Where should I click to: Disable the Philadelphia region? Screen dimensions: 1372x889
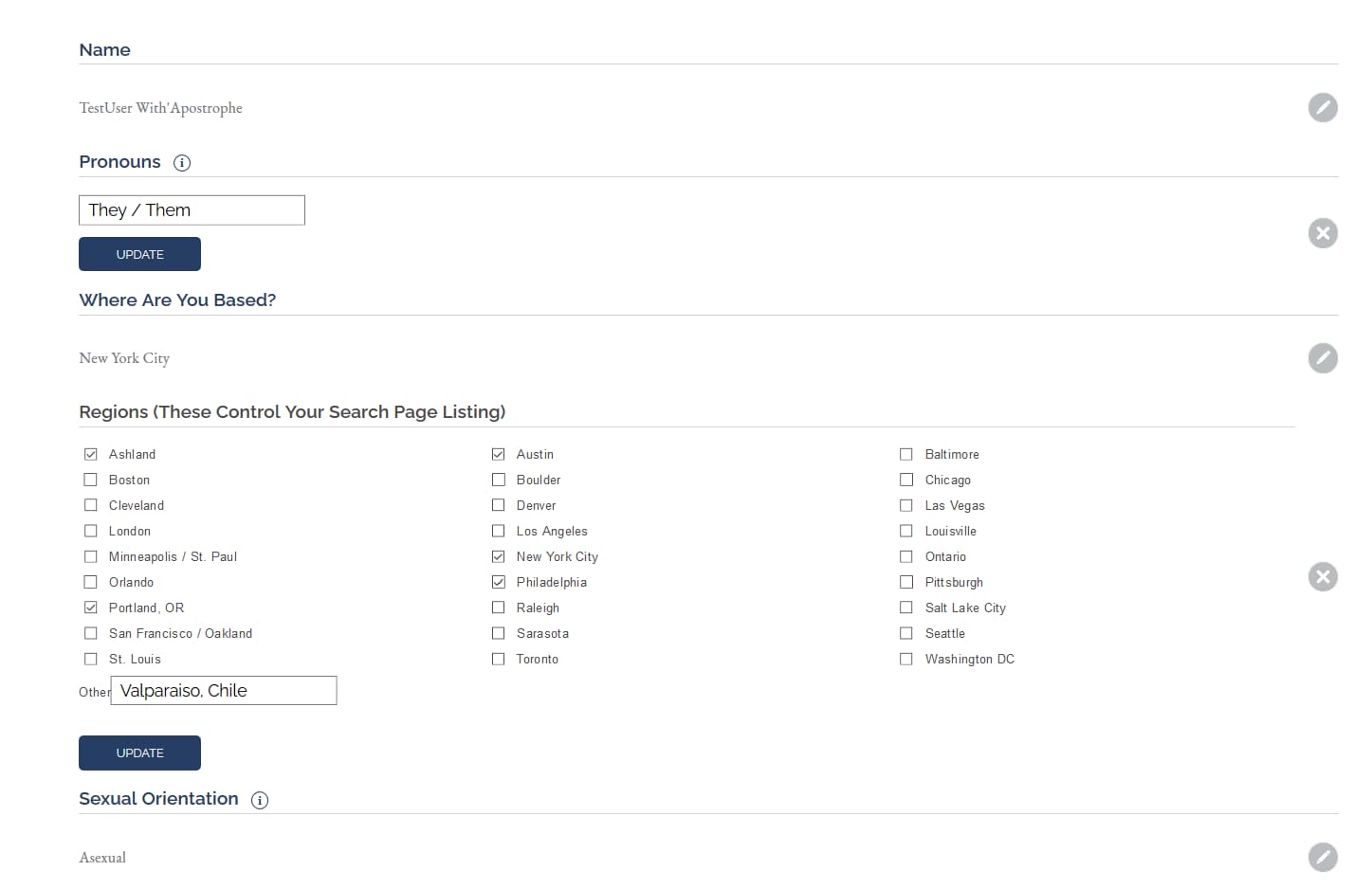pyautogui.click(x=498, y=582)
